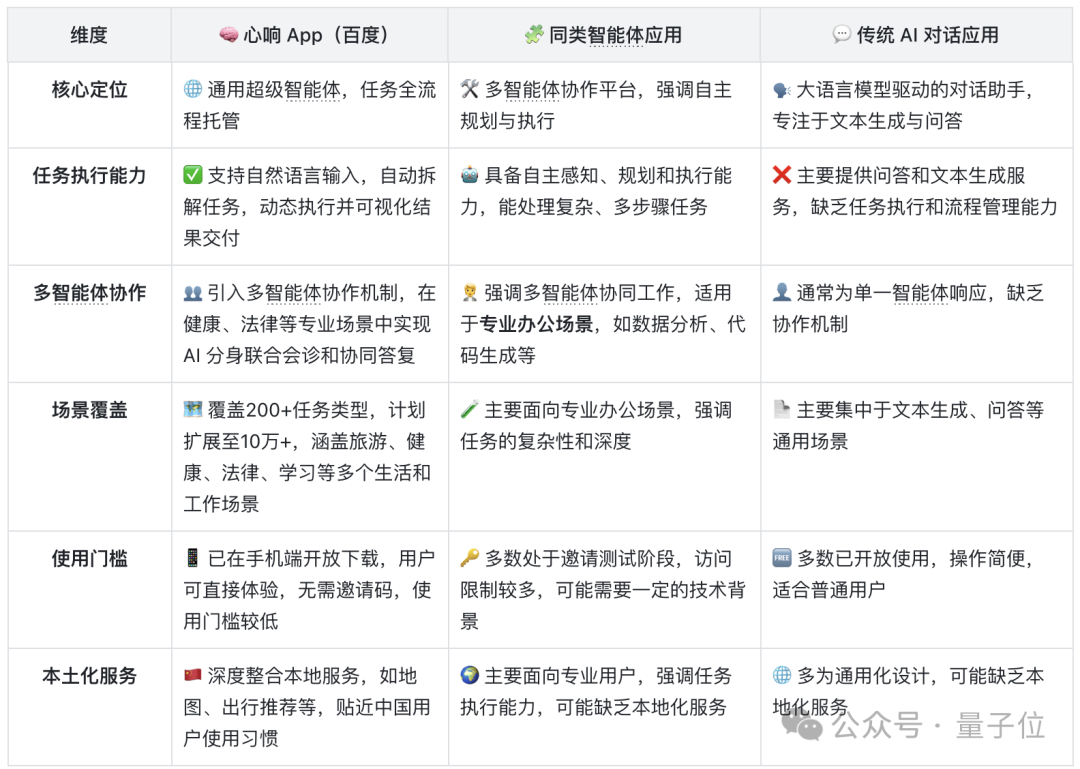Click the 心响 App（百度）header text
The image size is (1080, 769).
point(318,35)
